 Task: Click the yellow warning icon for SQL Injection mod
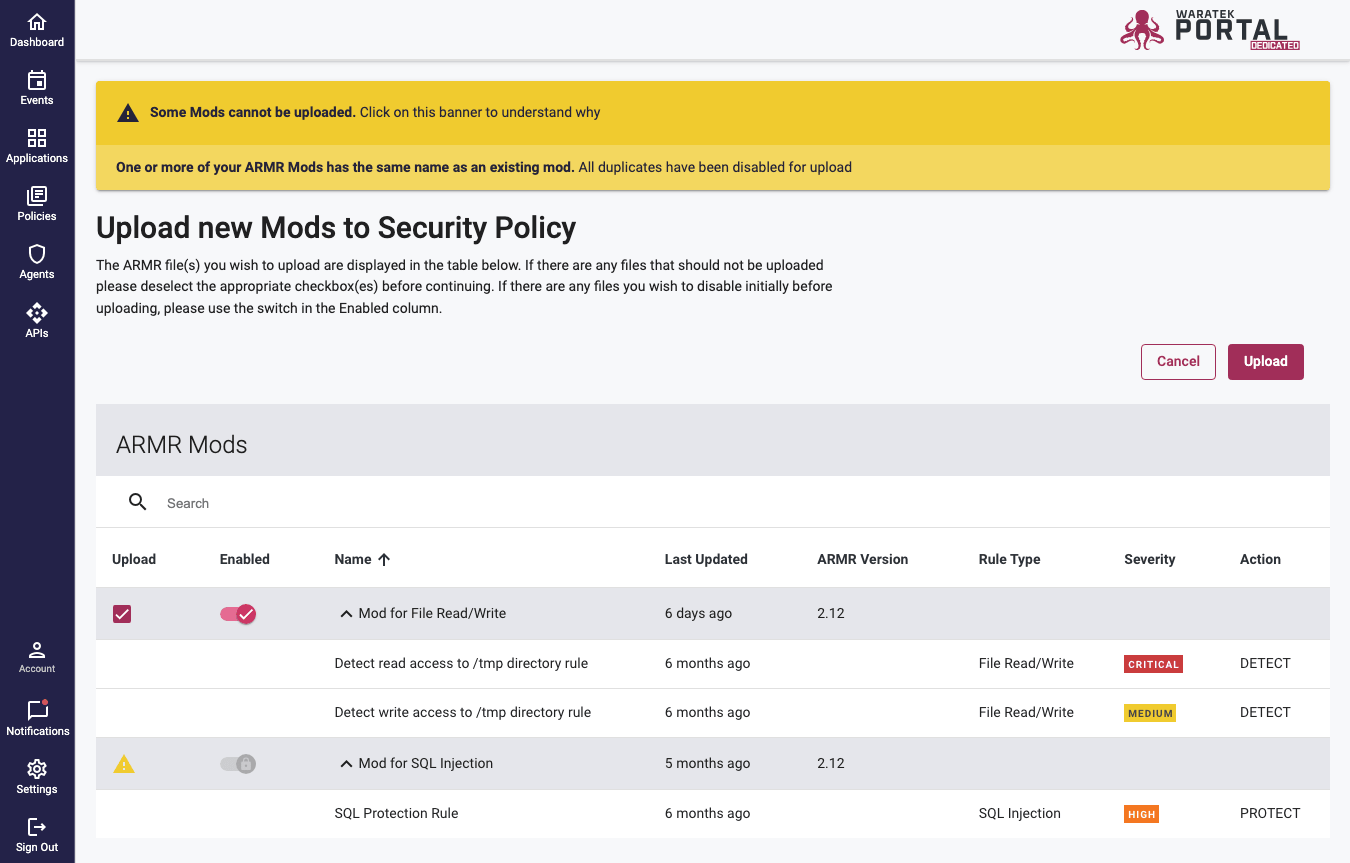pos(124,764)
